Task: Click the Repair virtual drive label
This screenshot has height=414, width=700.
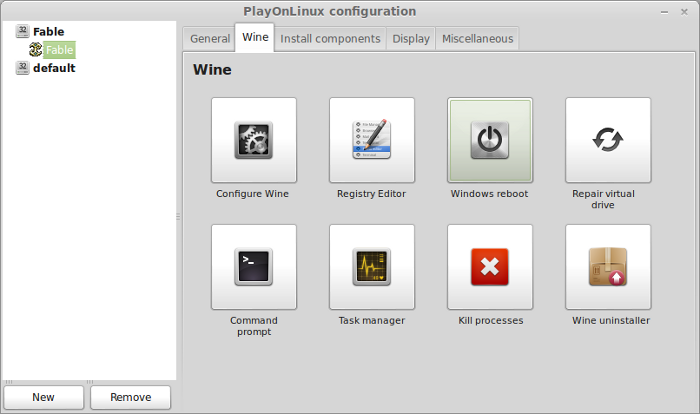Action: click(x=603, y=199)
